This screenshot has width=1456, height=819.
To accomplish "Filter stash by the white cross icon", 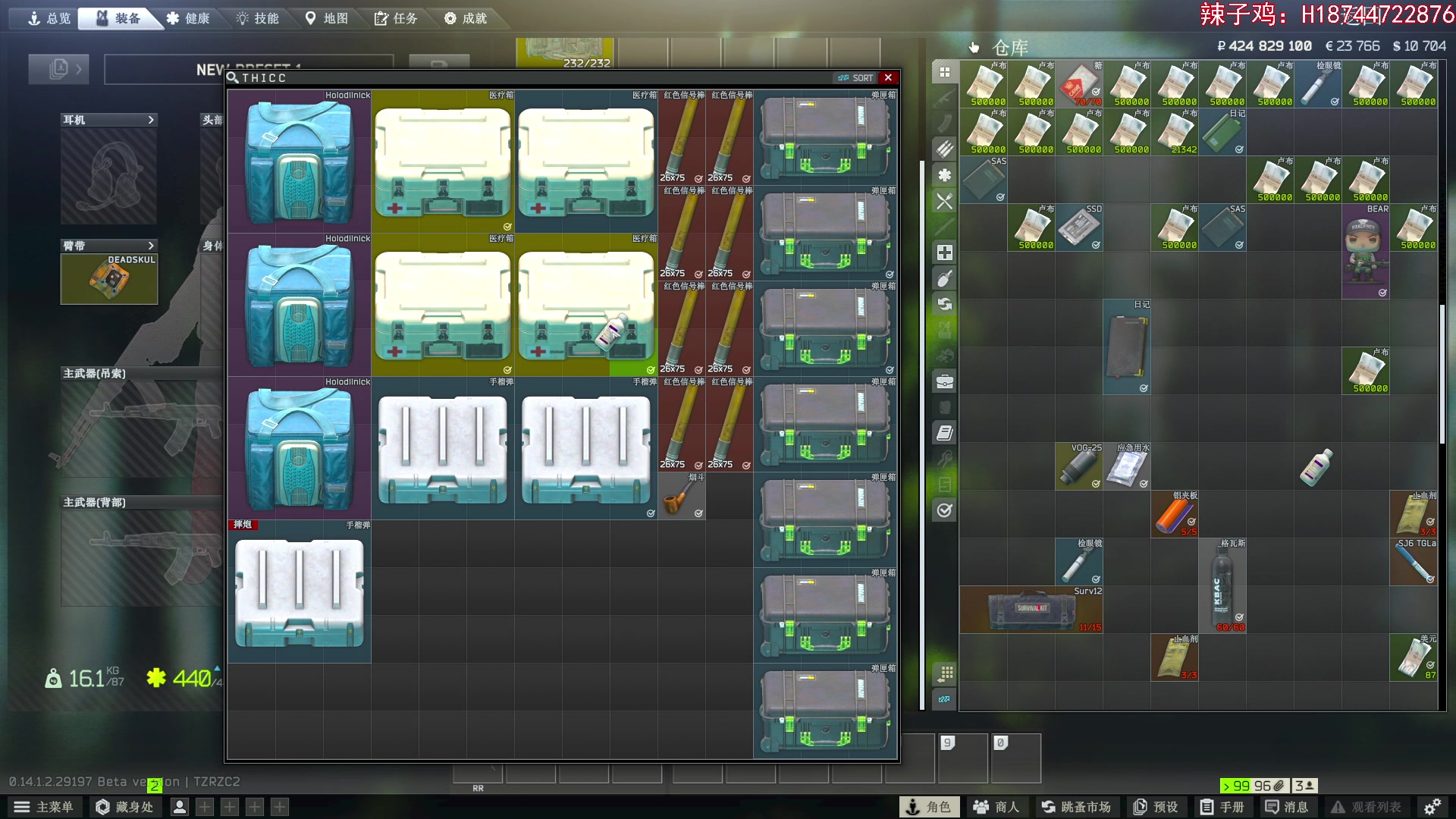I will click(944, 253).
